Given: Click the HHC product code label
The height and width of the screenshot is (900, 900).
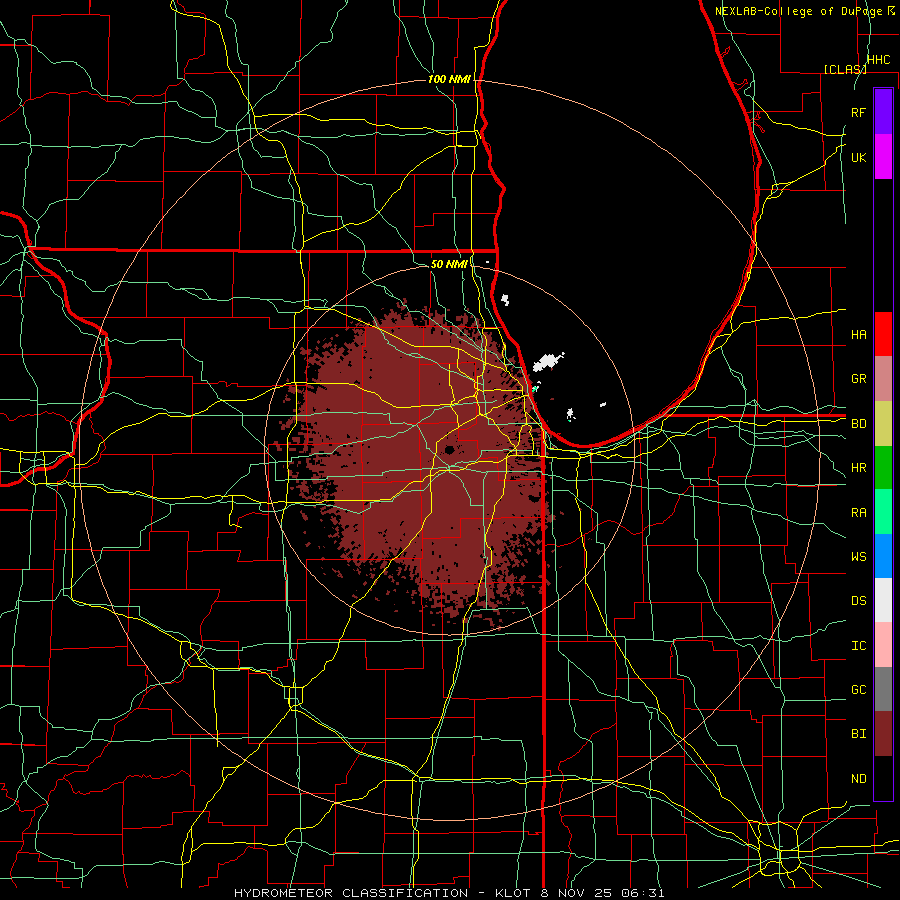Looking at the screenshot, I should (879, 60).
